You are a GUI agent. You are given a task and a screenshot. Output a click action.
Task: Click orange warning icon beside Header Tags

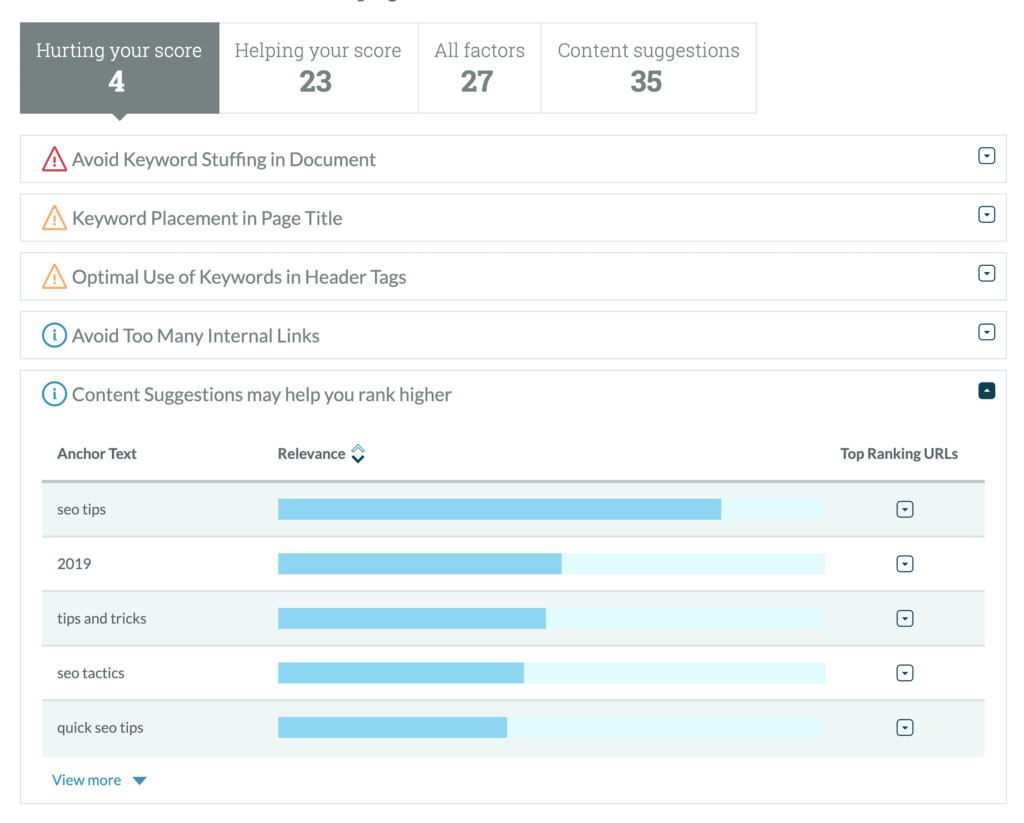click(54, 278)
